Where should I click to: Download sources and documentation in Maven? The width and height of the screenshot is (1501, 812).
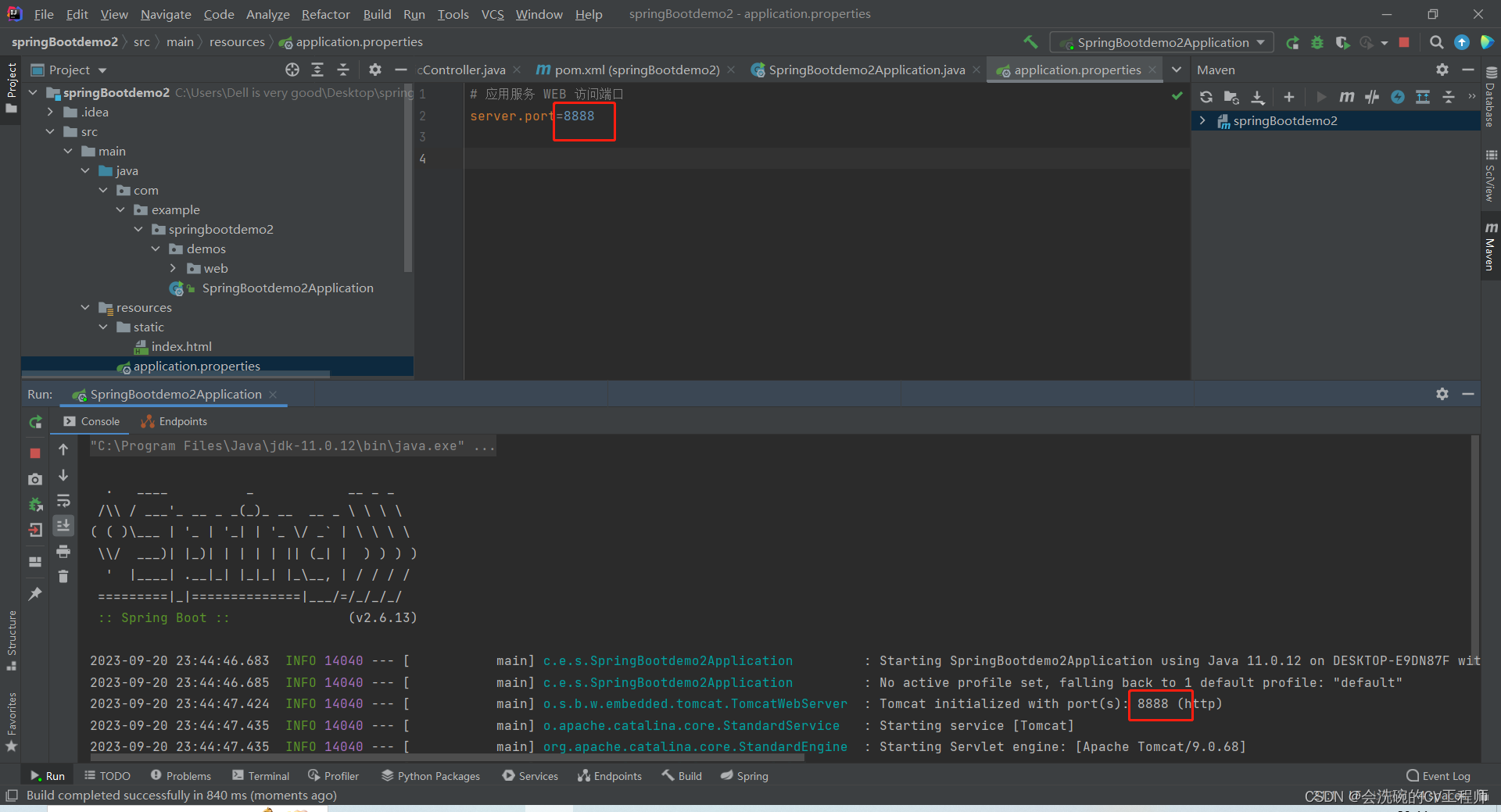tap(1257, 97)
